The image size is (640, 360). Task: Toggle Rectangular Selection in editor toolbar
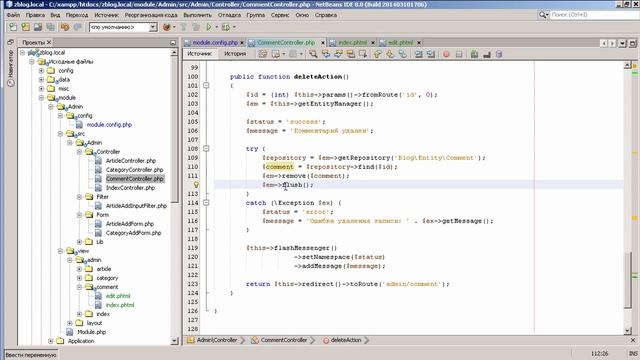[x=363, y=54]
